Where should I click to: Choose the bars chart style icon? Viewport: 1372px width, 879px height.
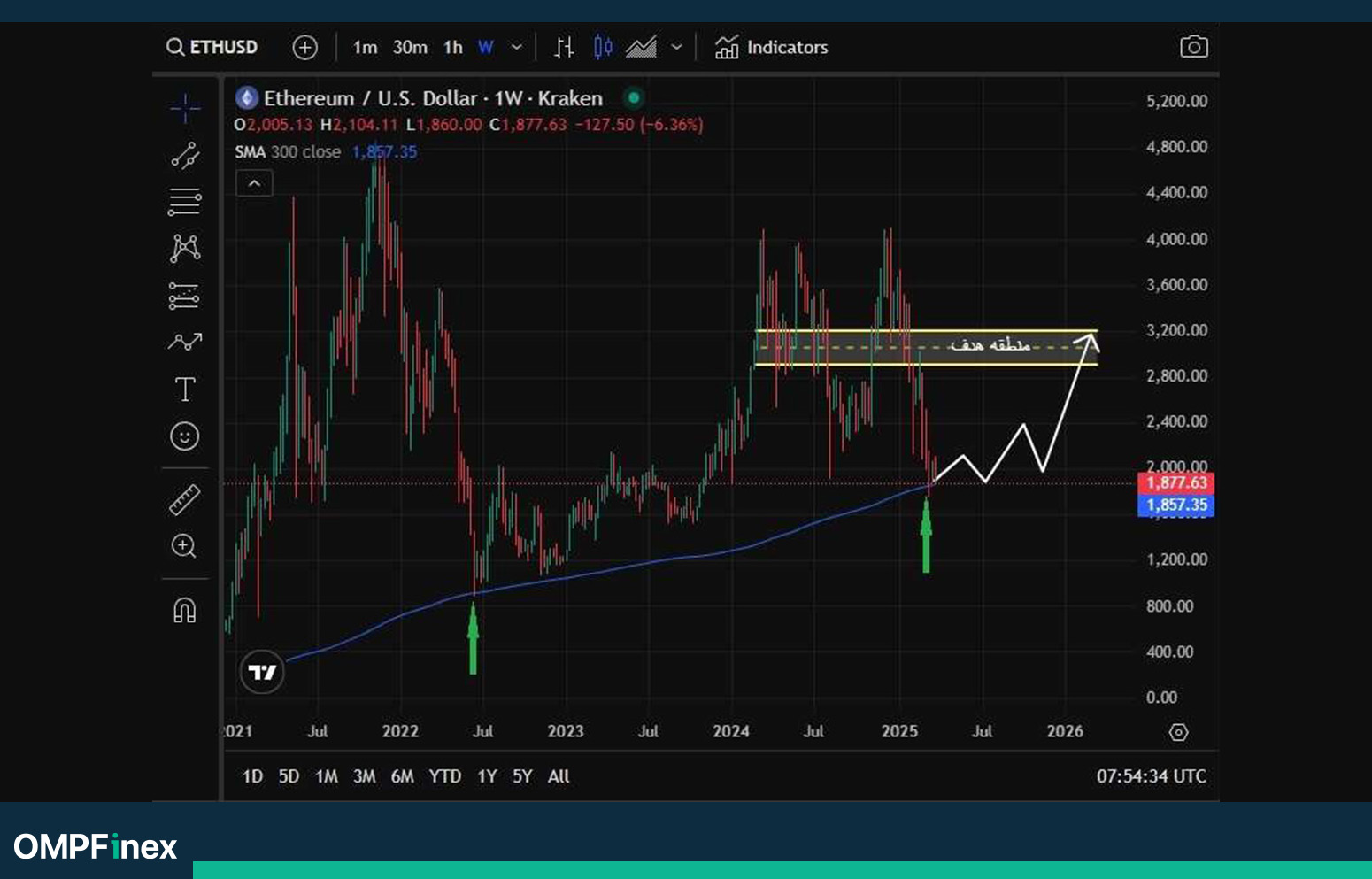coord(564,47)
